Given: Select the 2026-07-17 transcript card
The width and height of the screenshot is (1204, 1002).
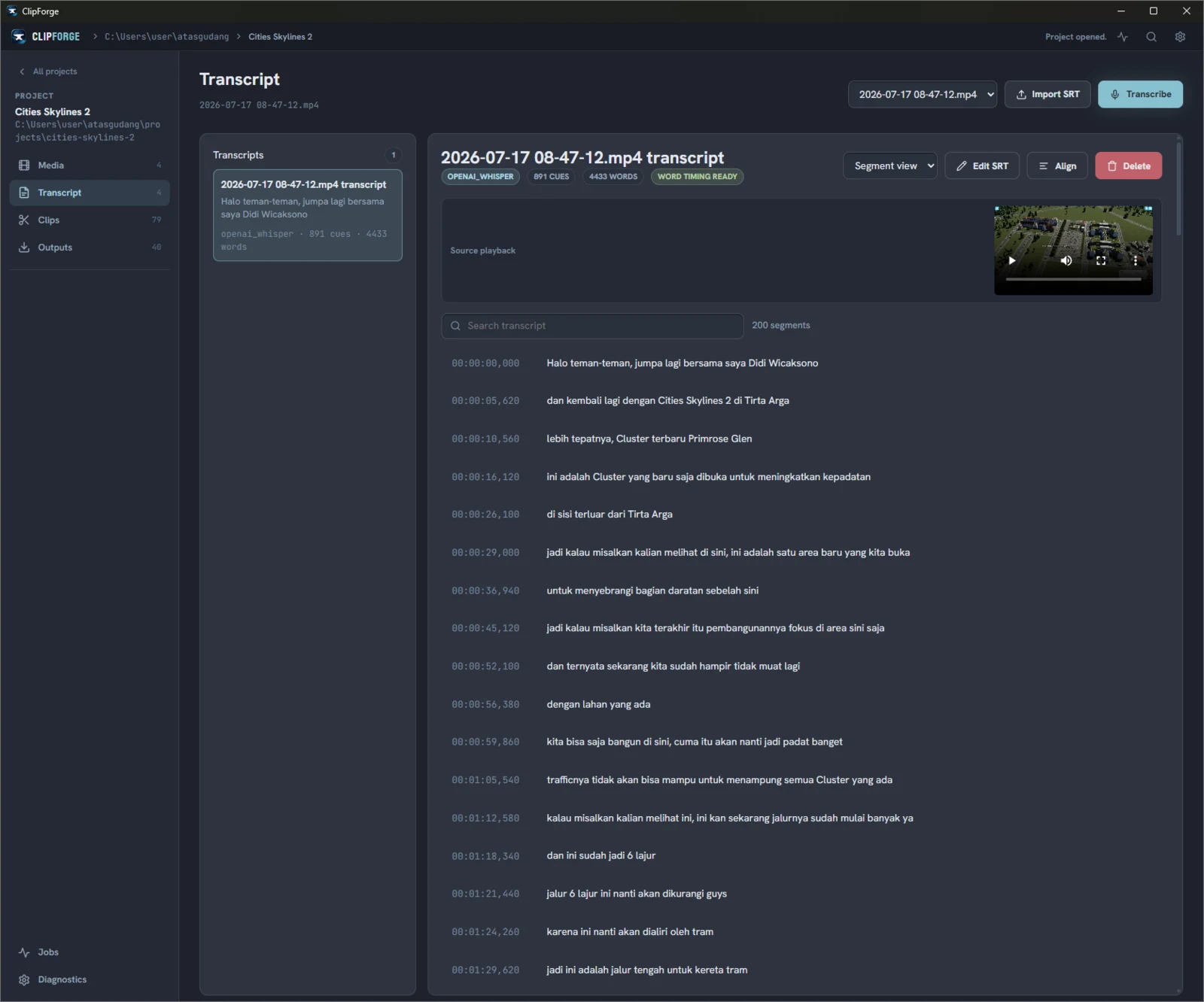Looking at the screenshot, I should pyautogui.click(x=308, y=215).
